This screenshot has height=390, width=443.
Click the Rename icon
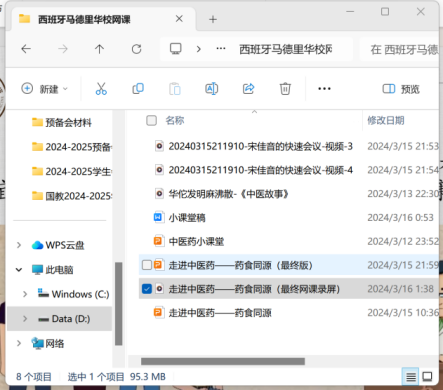(x=212, y=89)
